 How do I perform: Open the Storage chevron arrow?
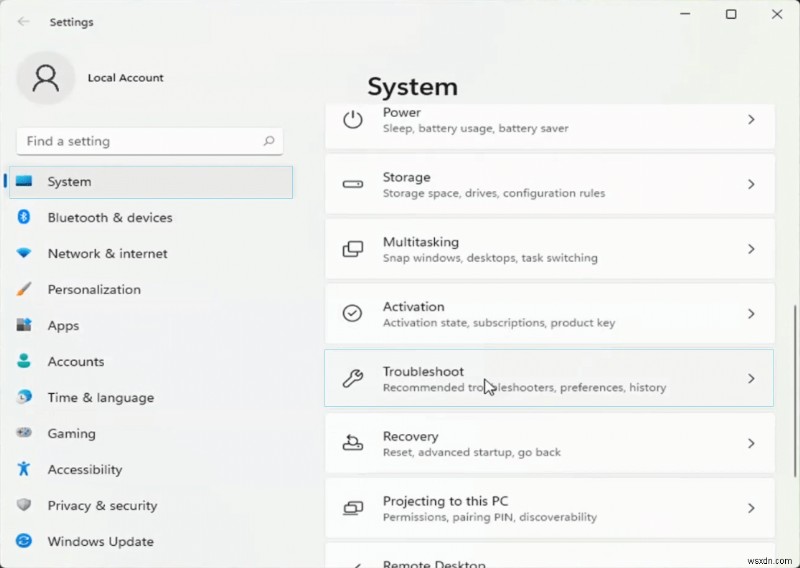click(751, 185)
